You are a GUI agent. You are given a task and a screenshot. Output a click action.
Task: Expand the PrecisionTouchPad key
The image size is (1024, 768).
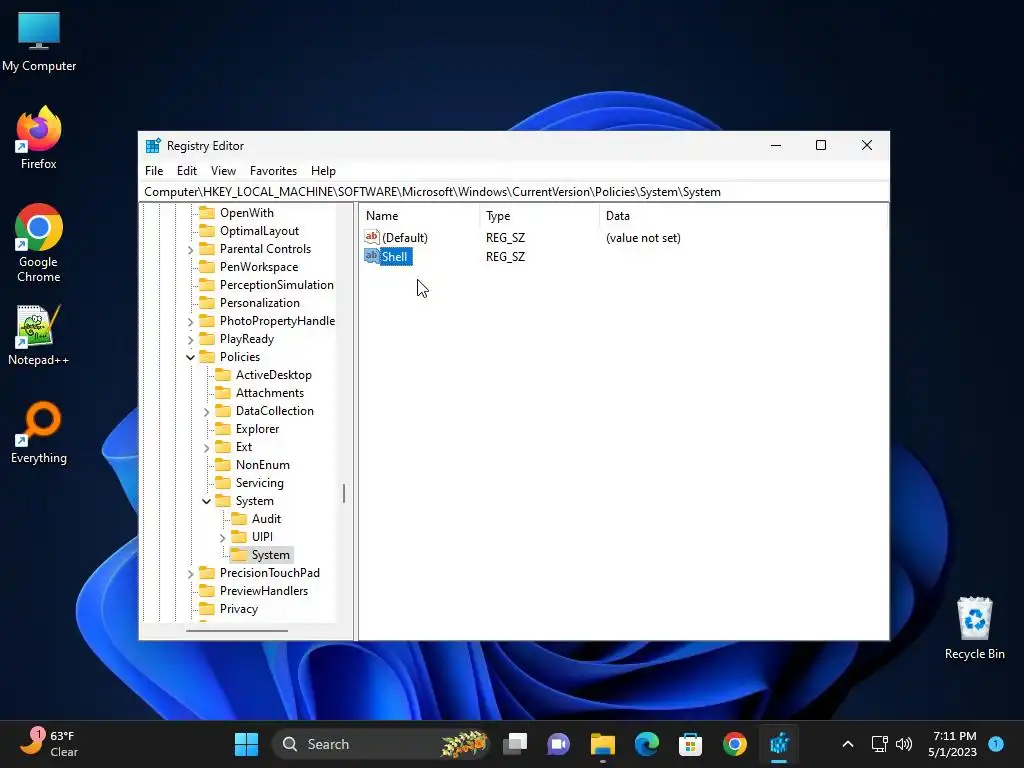pyautogui.click(x=190, y=573)
